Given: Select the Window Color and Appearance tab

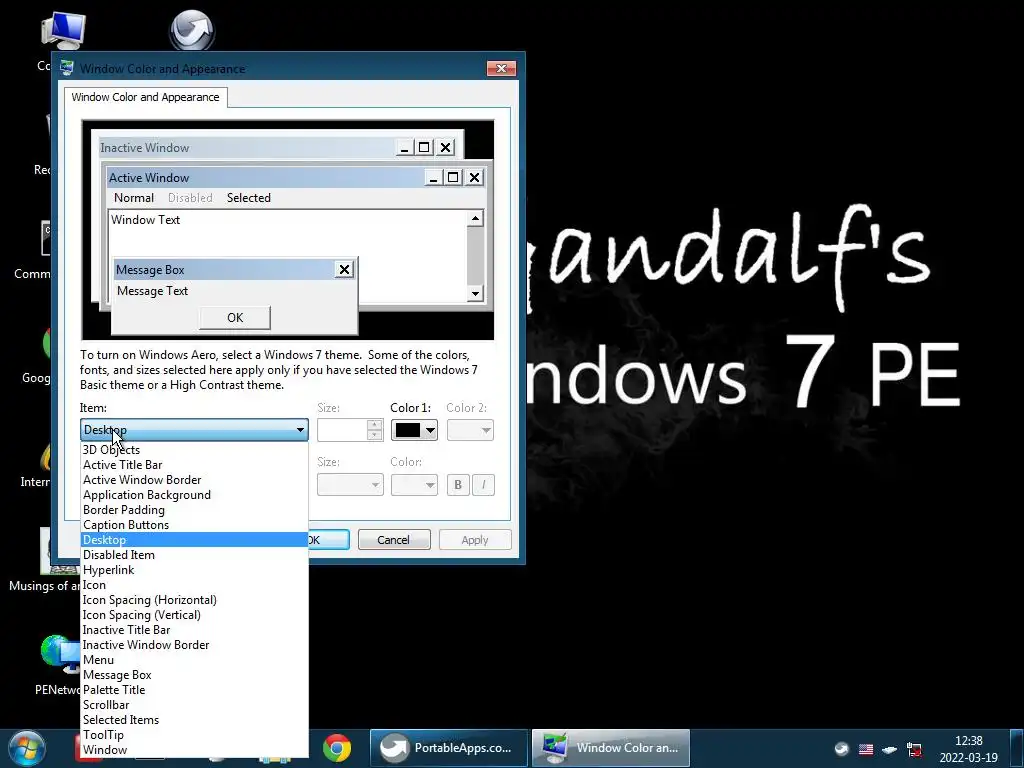Looking at the screenshot, I should [x=146, y=97].
